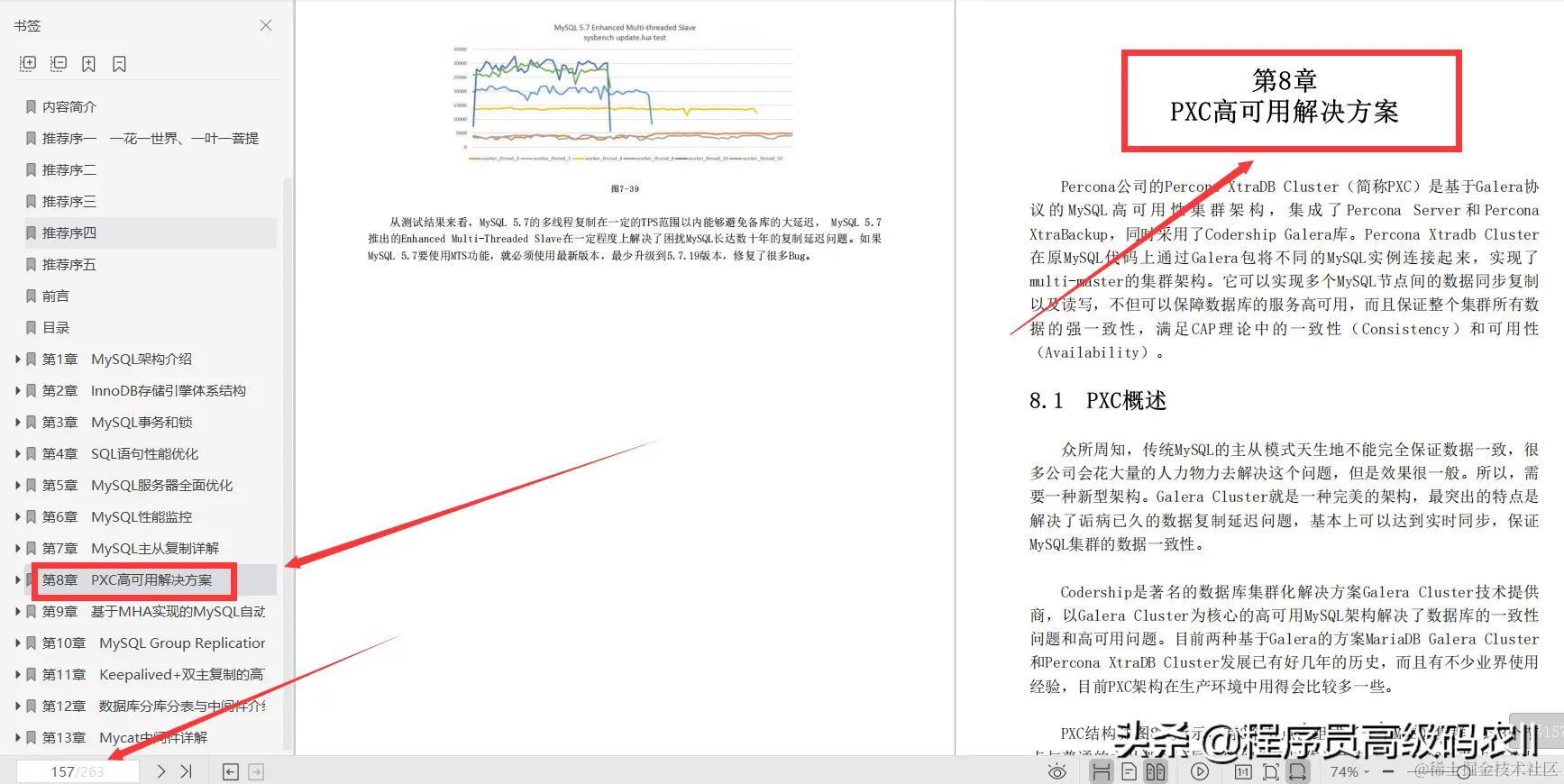Close the 书签 bookmarks panel
Screen dimensions: 1564x784
coord(266,25)
